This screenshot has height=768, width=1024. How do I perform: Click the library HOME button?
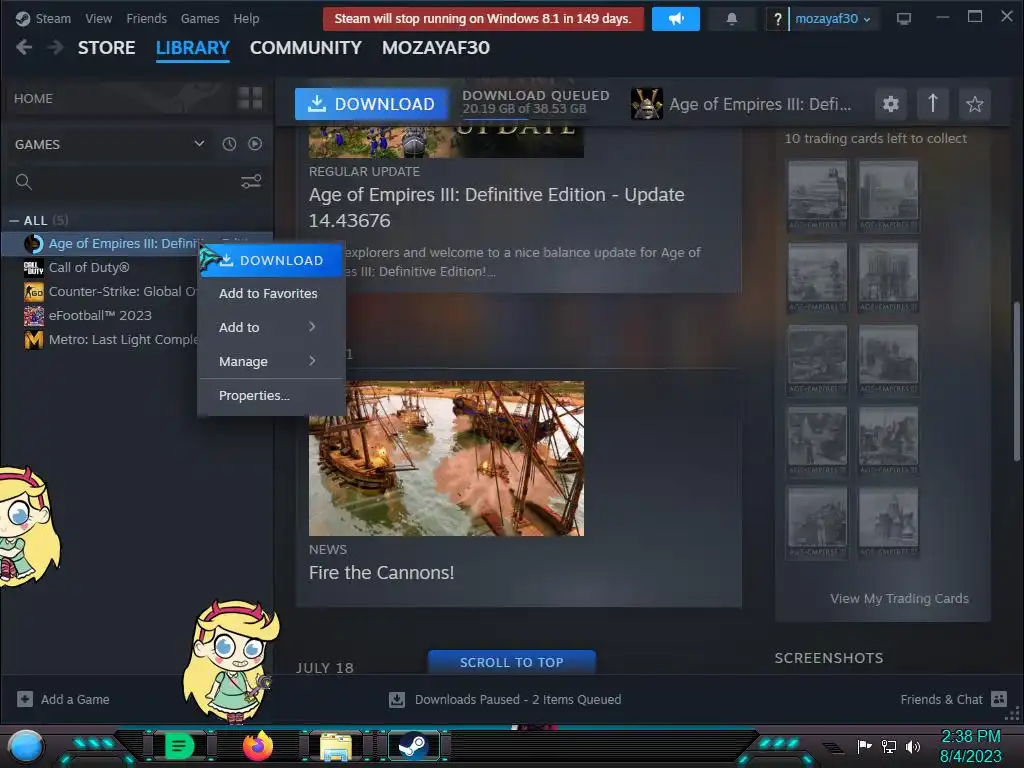33,98
